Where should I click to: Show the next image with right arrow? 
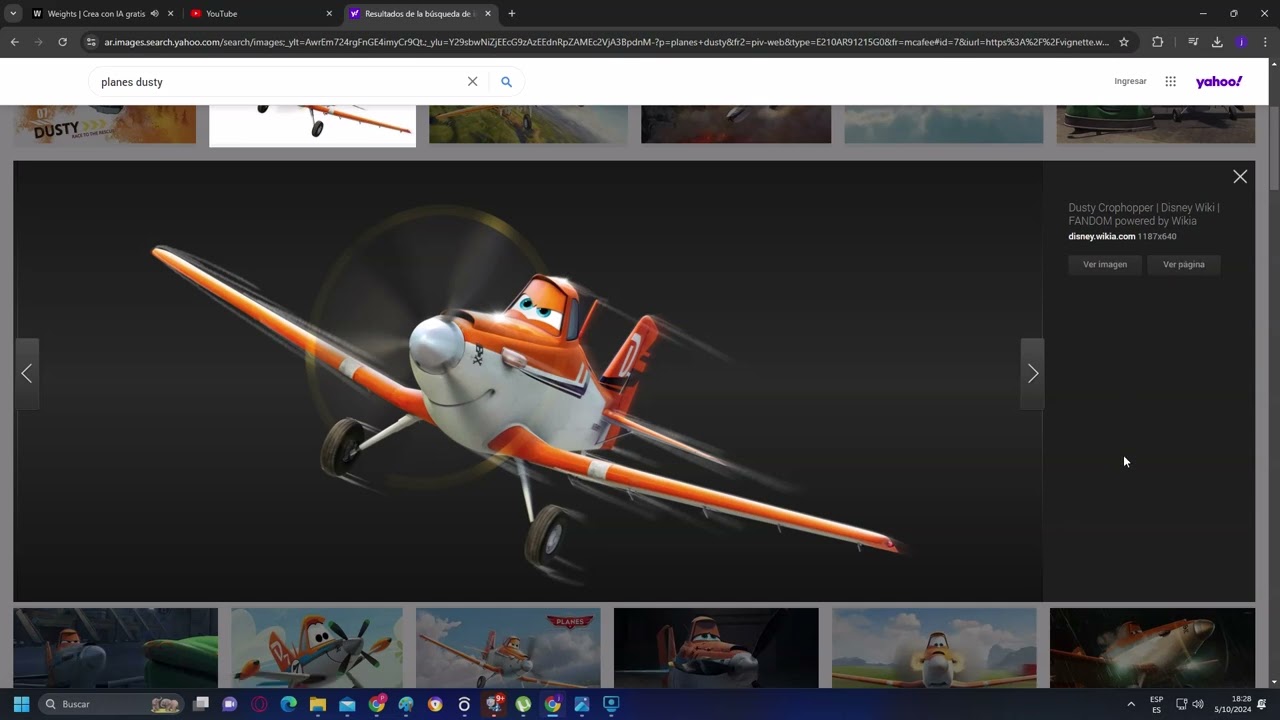(x=1033, y=373)
